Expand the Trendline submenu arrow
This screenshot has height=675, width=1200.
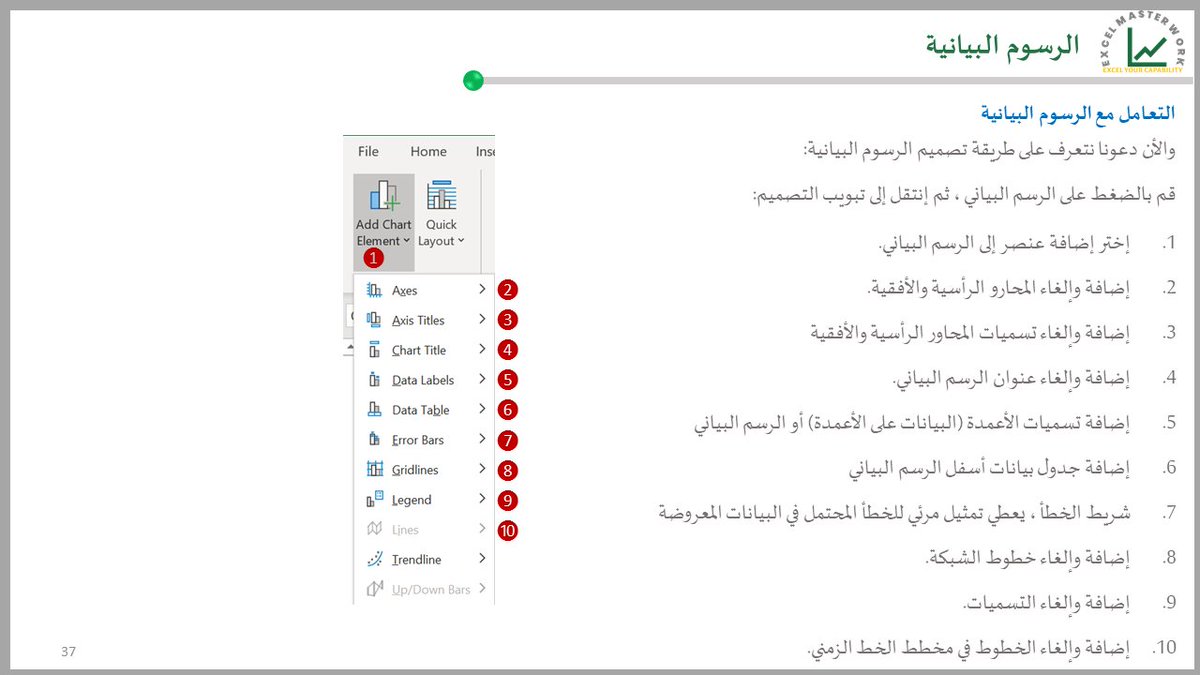[482, 559]
